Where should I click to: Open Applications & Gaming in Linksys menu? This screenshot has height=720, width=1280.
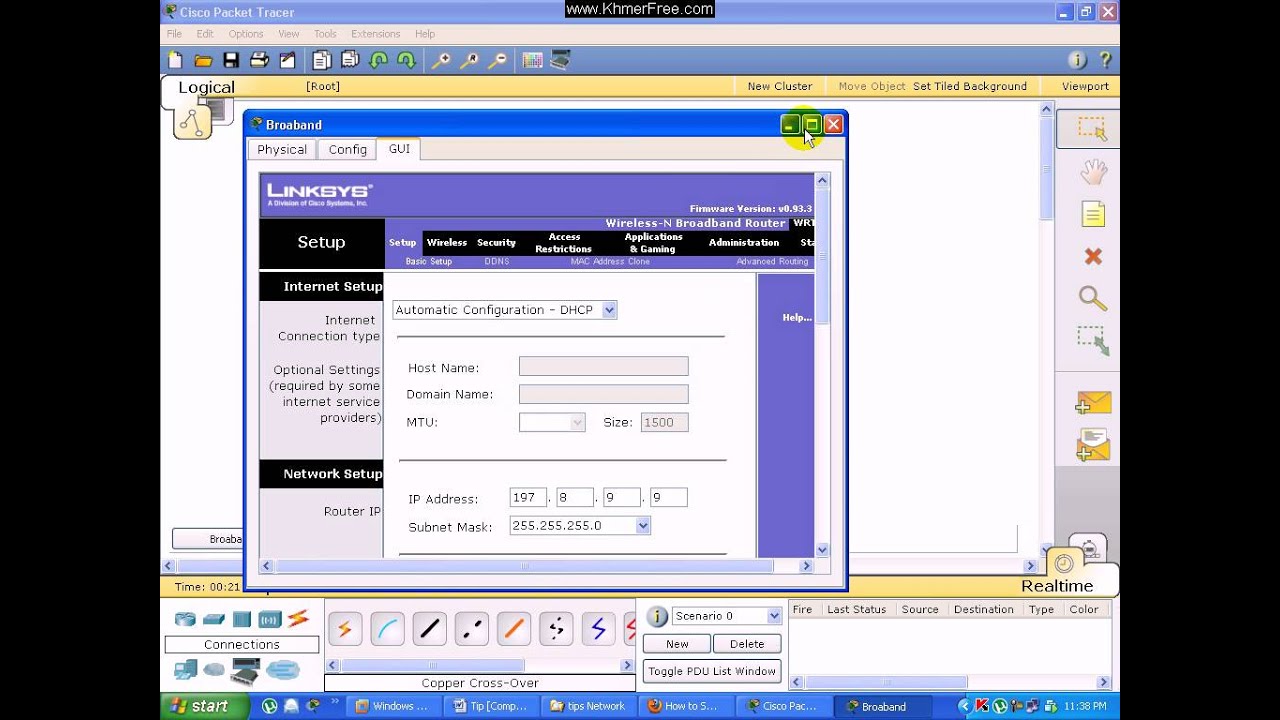coord(653,243)
